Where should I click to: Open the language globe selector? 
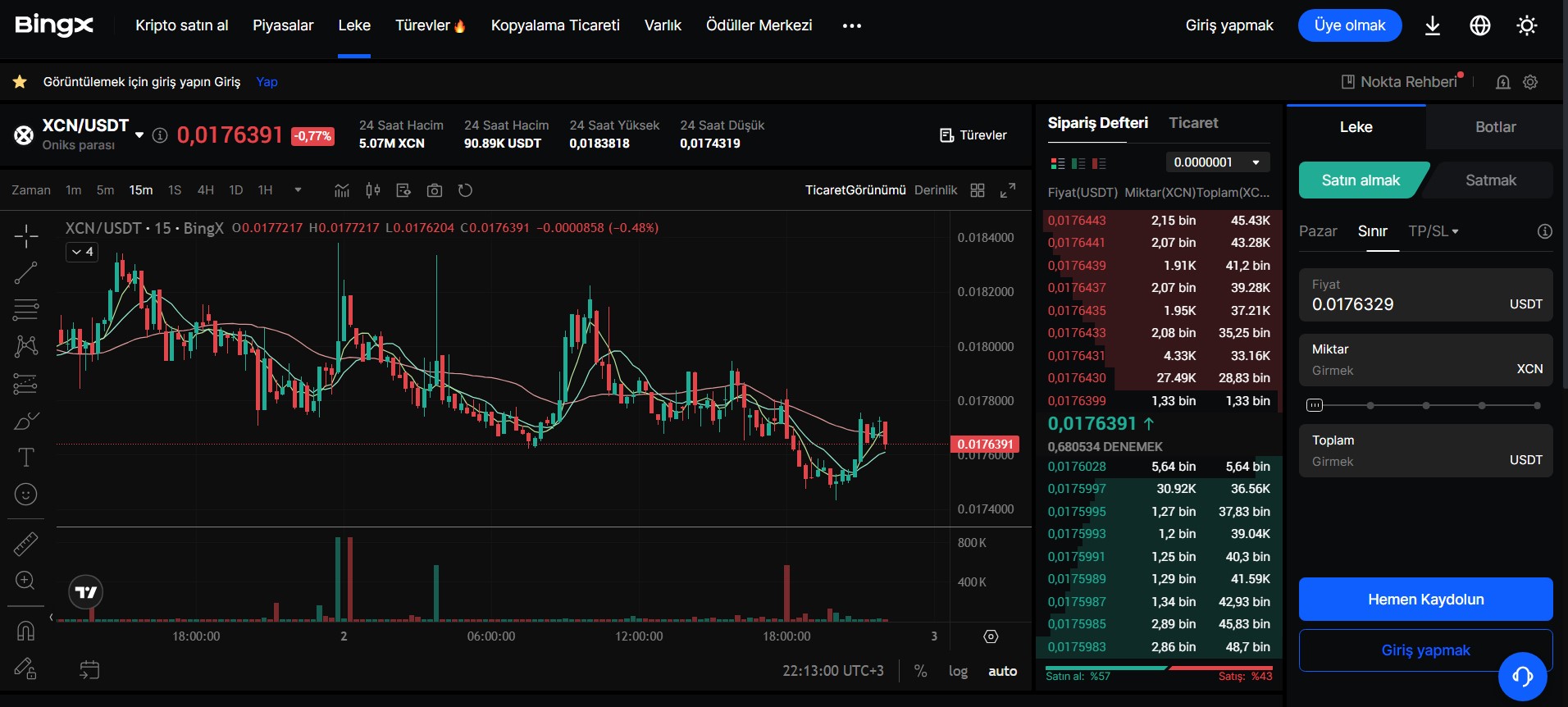(1480, 26)
